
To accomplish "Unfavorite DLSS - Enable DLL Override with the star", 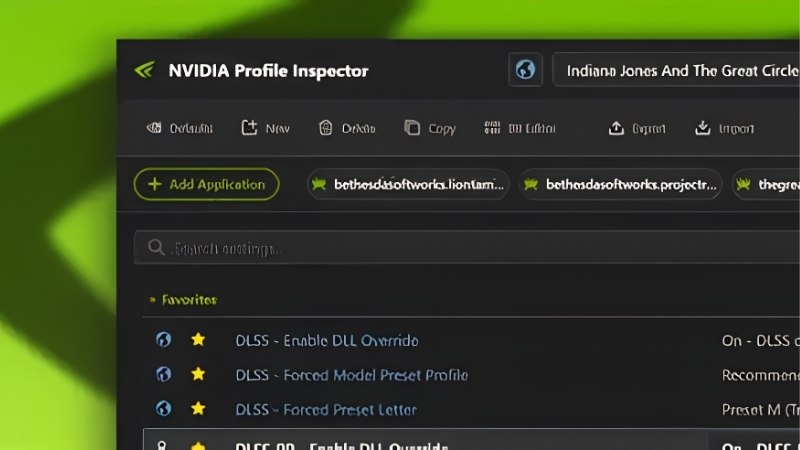I will [198, 339].
